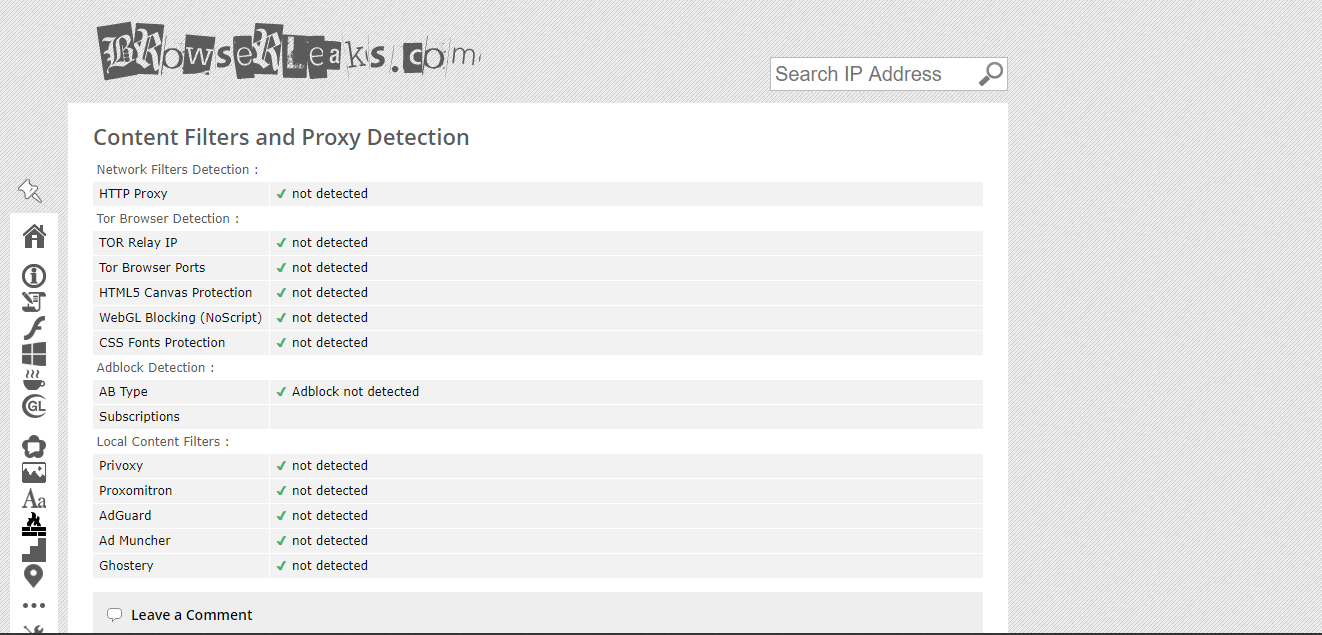Open the JavaScript scroll icon

coord(34,302)
